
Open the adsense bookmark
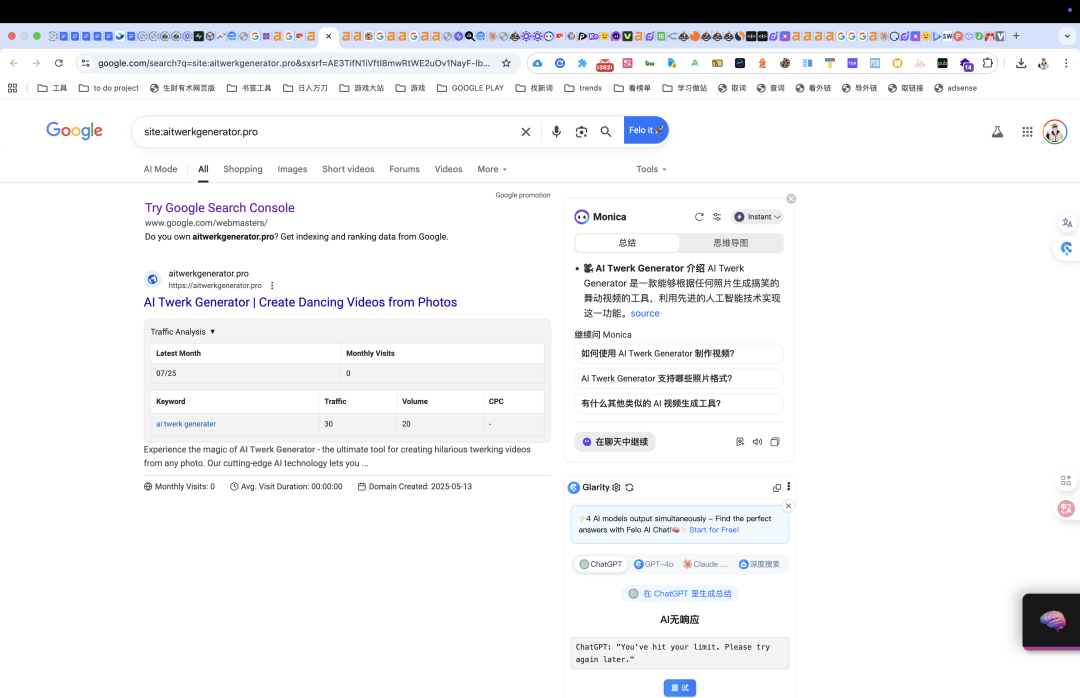(955, 88)
